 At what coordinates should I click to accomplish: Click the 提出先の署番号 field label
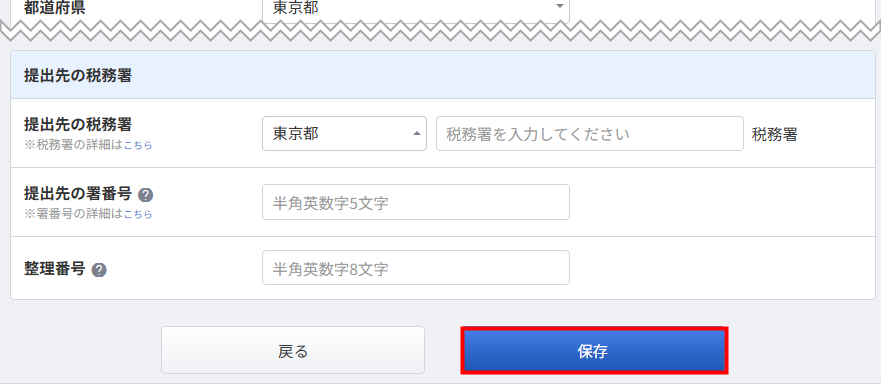(x=78, y=194)
